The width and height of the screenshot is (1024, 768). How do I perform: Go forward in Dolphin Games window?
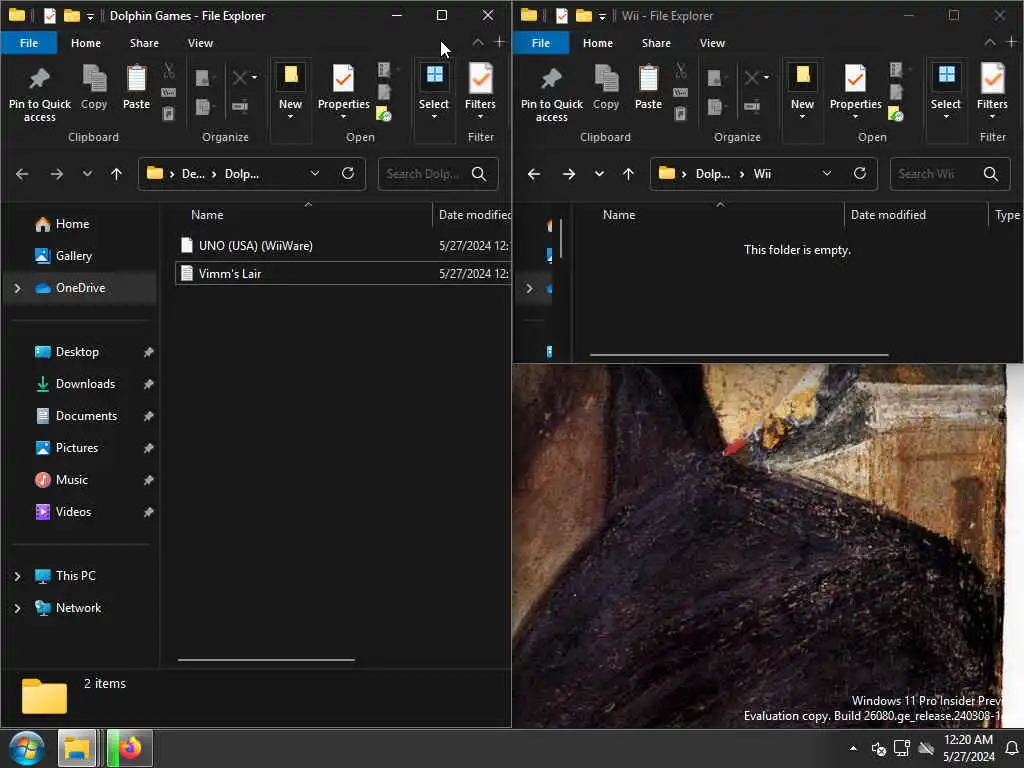pyautogui.click(x=57, y=174)
